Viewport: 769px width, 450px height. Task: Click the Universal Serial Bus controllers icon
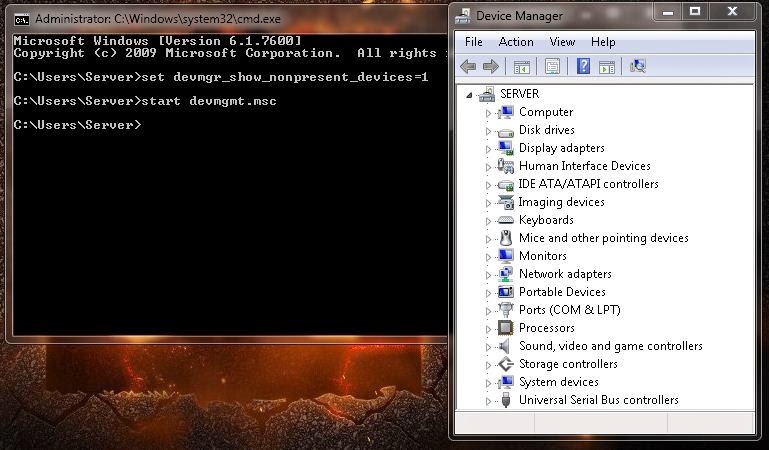pos(506,400)
